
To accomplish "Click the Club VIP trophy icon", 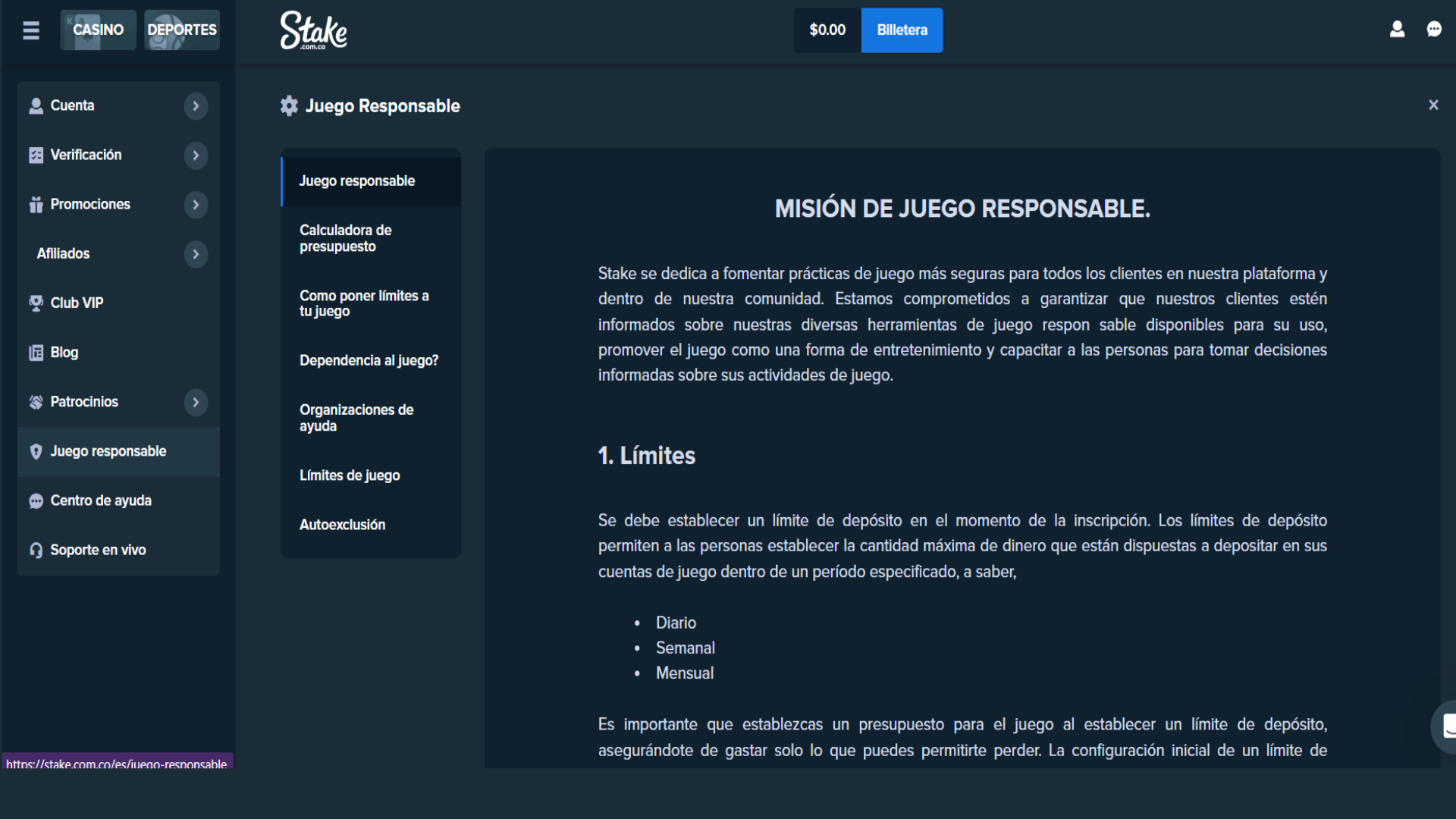I will point(36,303).
